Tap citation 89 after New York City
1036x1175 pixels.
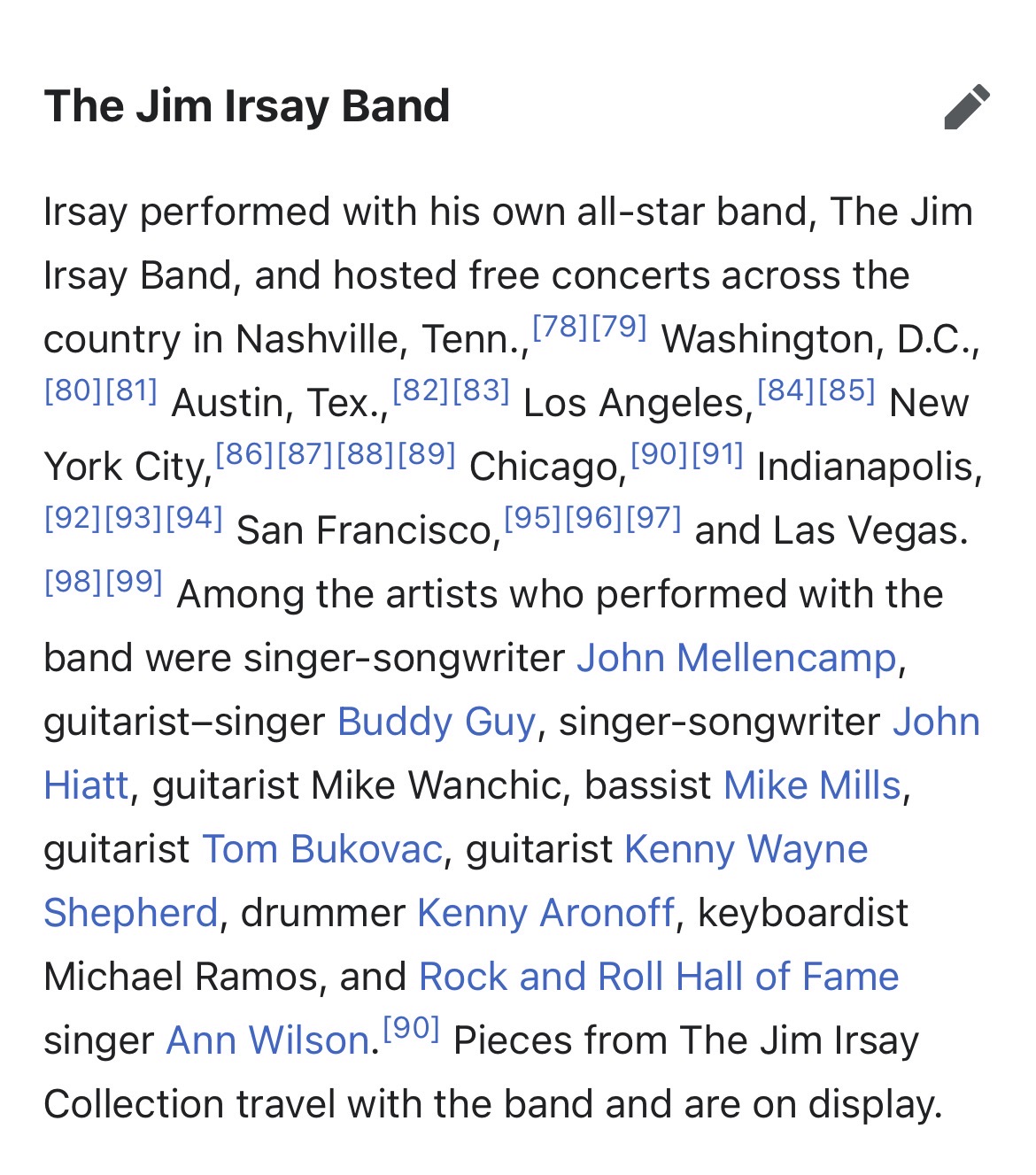pyautogui.click(x=427, y=454)
